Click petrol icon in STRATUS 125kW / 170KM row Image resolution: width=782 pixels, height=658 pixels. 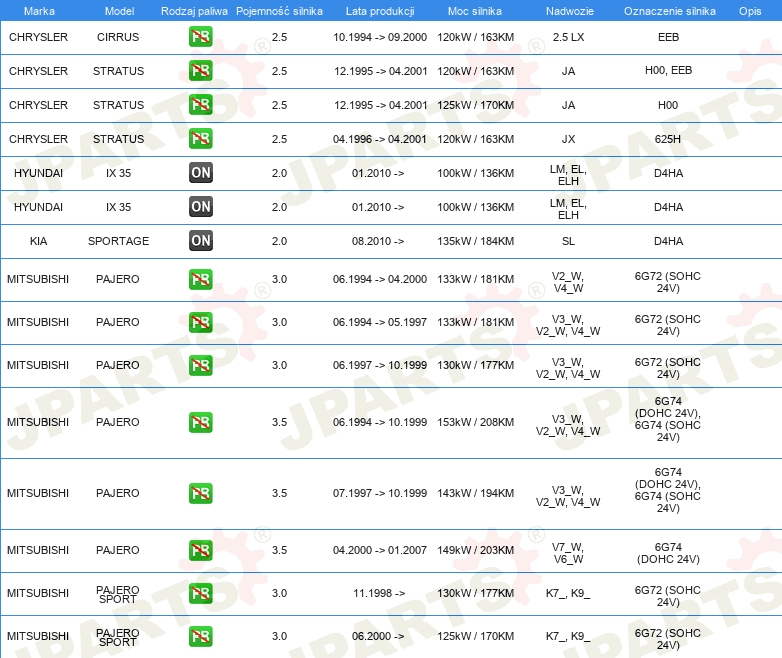(x=200, y=105)
